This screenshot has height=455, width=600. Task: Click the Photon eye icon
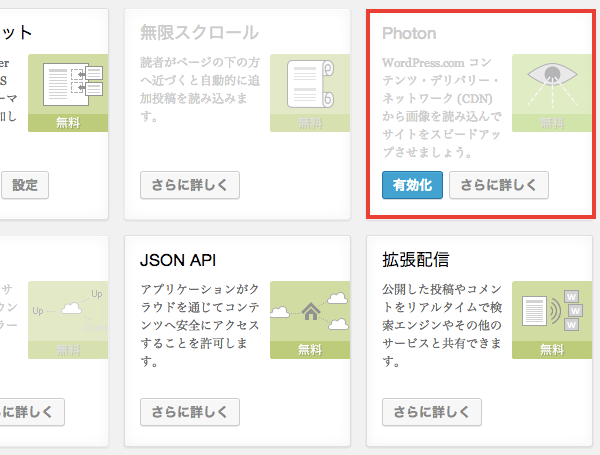click(552, 84)
